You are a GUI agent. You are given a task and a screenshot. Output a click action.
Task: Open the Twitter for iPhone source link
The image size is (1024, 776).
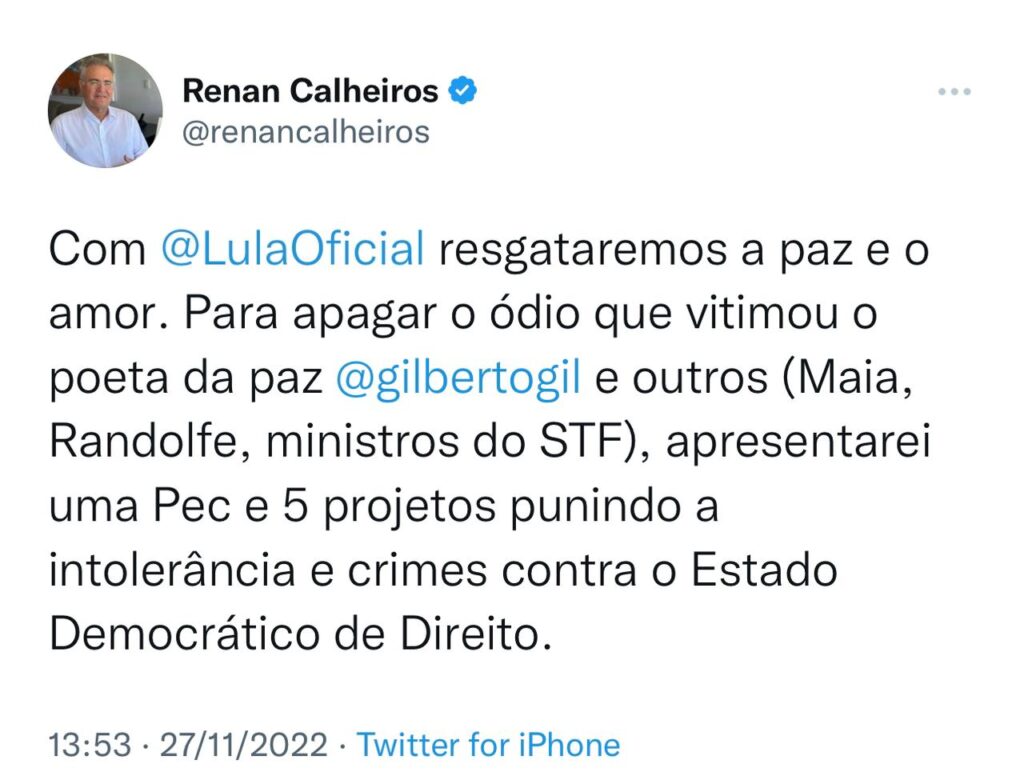(x=489, y=745)
